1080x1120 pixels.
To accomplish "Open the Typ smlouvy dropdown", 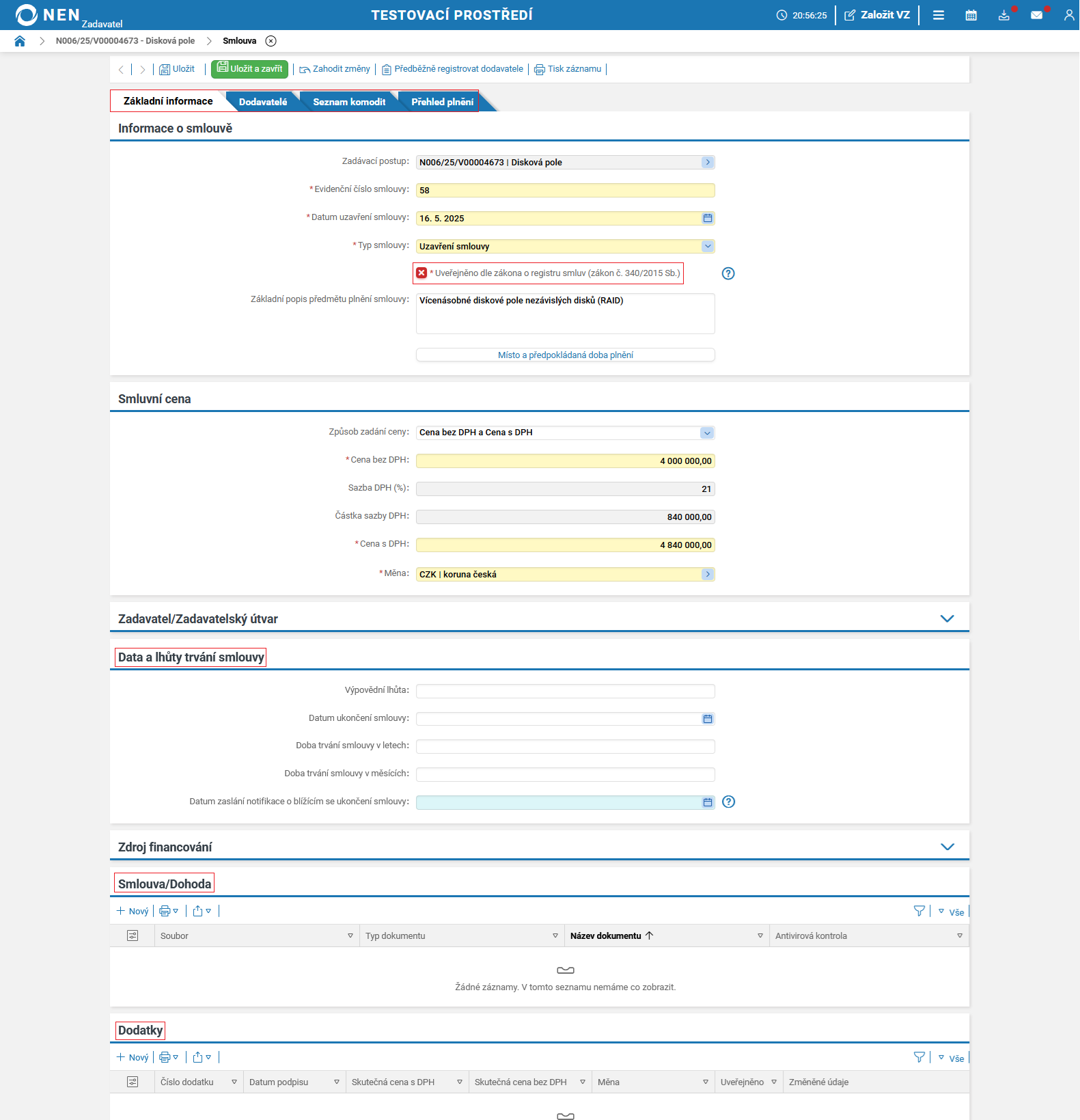I will point(708,246).
